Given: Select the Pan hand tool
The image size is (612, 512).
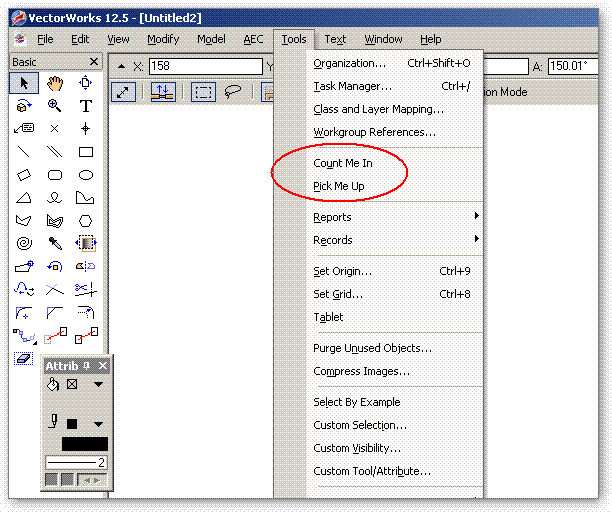Looking at the screenshot, I should click(x=55, y=83).
